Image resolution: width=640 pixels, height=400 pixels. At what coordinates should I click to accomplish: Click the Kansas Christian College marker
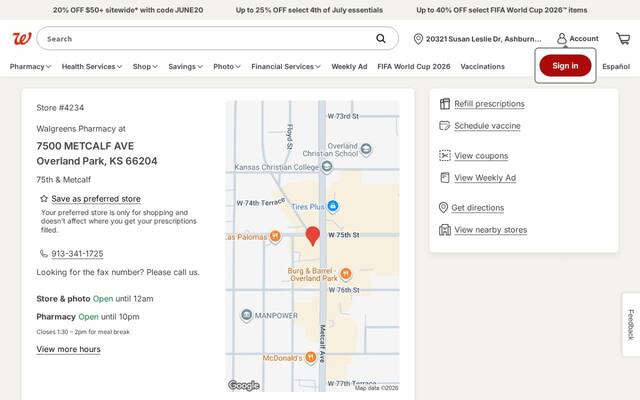coord(327,167)
